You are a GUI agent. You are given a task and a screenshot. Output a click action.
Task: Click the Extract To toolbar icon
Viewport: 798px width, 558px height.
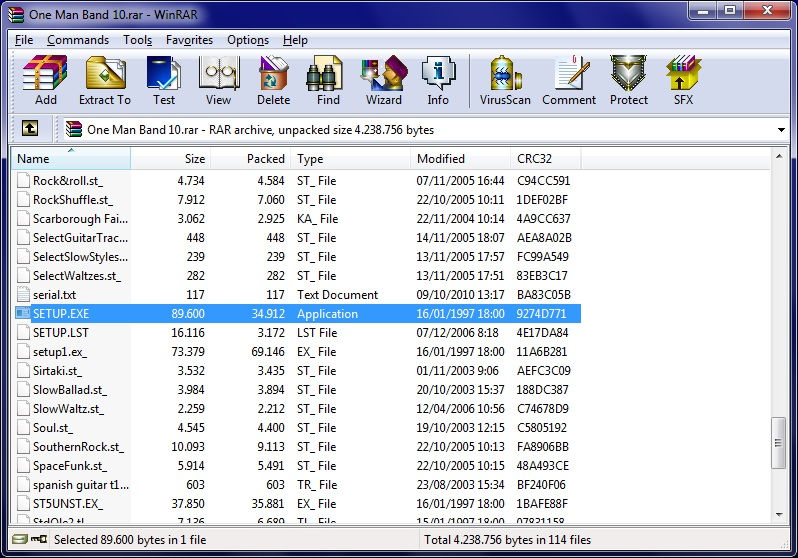[105, 80]
